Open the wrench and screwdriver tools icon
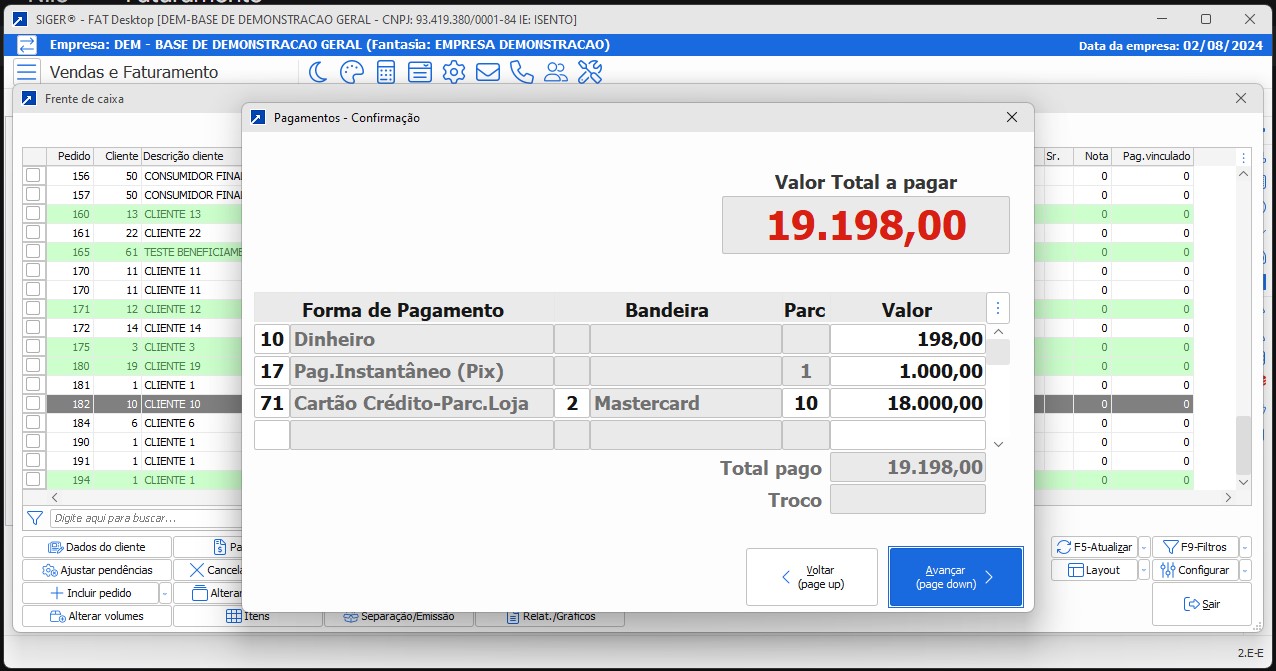 pyautogui.click(x=590, y=72)
